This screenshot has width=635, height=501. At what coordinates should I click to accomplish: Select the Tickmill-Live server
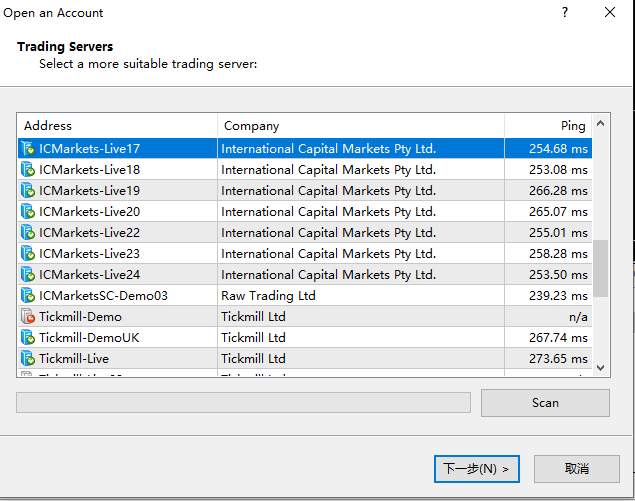point(305,359)
